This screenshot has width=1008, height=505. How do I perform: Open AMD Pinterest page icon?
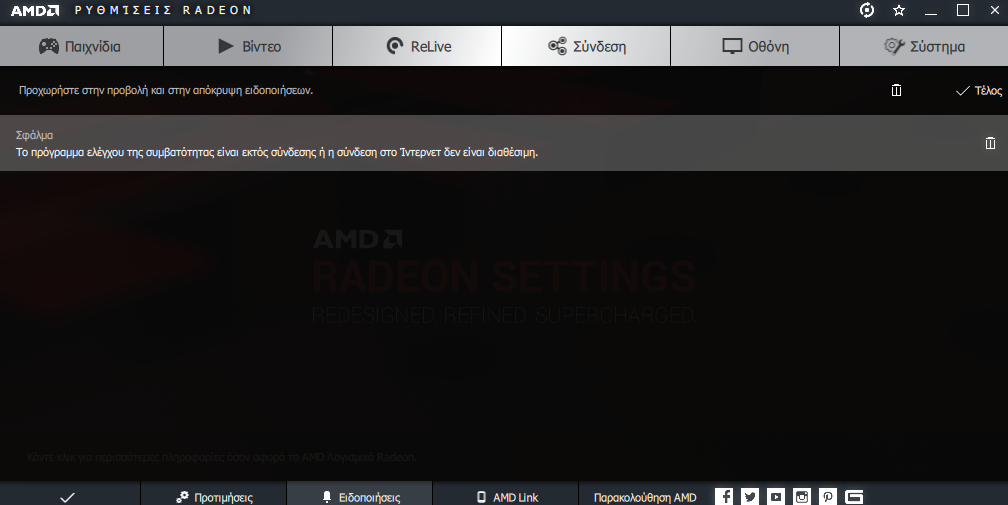(x=827, y=496)
